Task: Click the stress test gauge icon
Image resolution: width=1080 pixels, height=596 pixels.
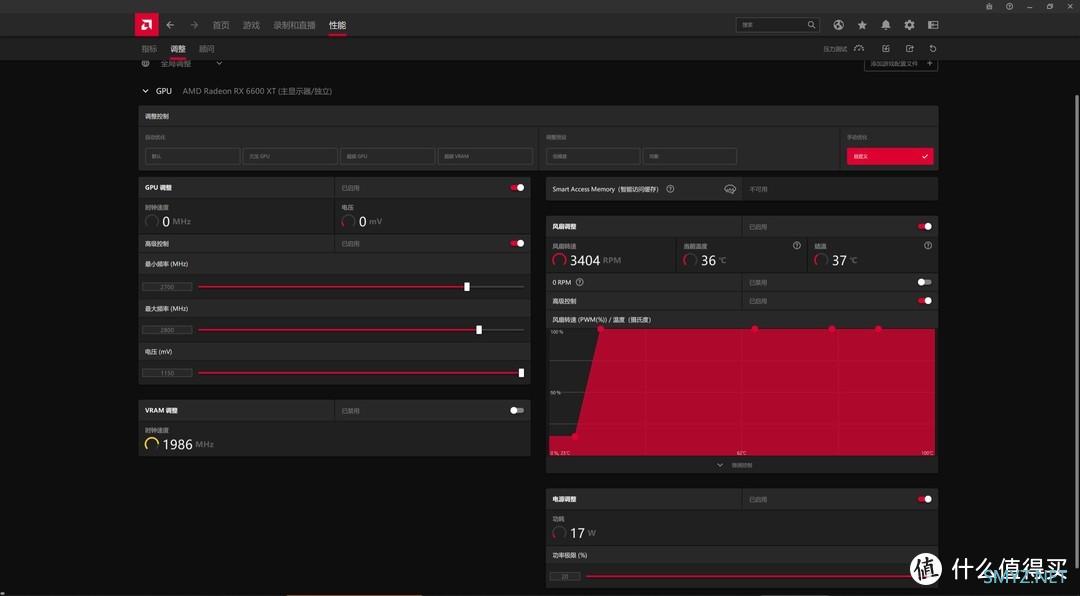Action: 859,48
